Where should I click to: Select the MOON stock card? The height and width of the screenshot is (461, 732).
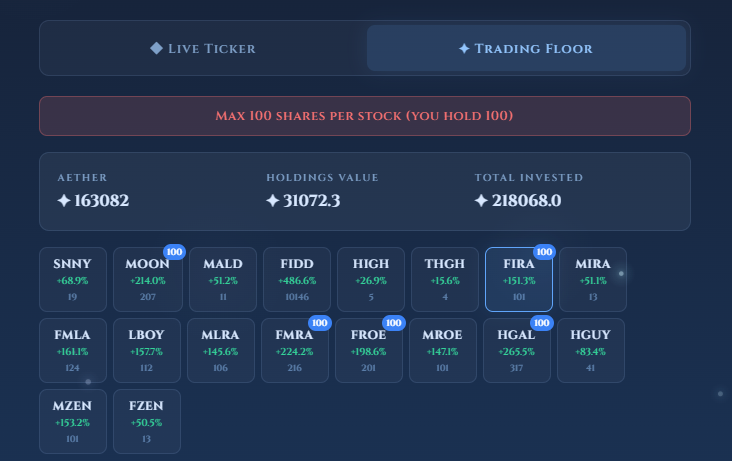point(148,279)
